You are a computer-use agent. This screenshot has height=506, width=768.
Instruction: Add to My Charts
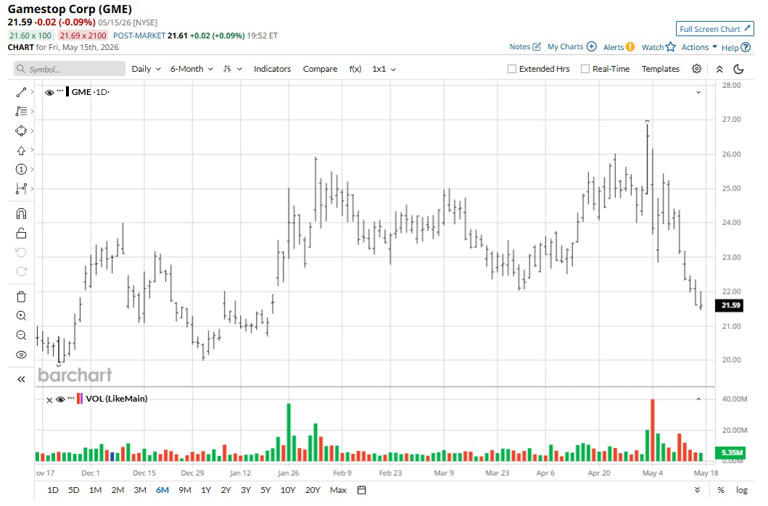(x=572, y=47)
